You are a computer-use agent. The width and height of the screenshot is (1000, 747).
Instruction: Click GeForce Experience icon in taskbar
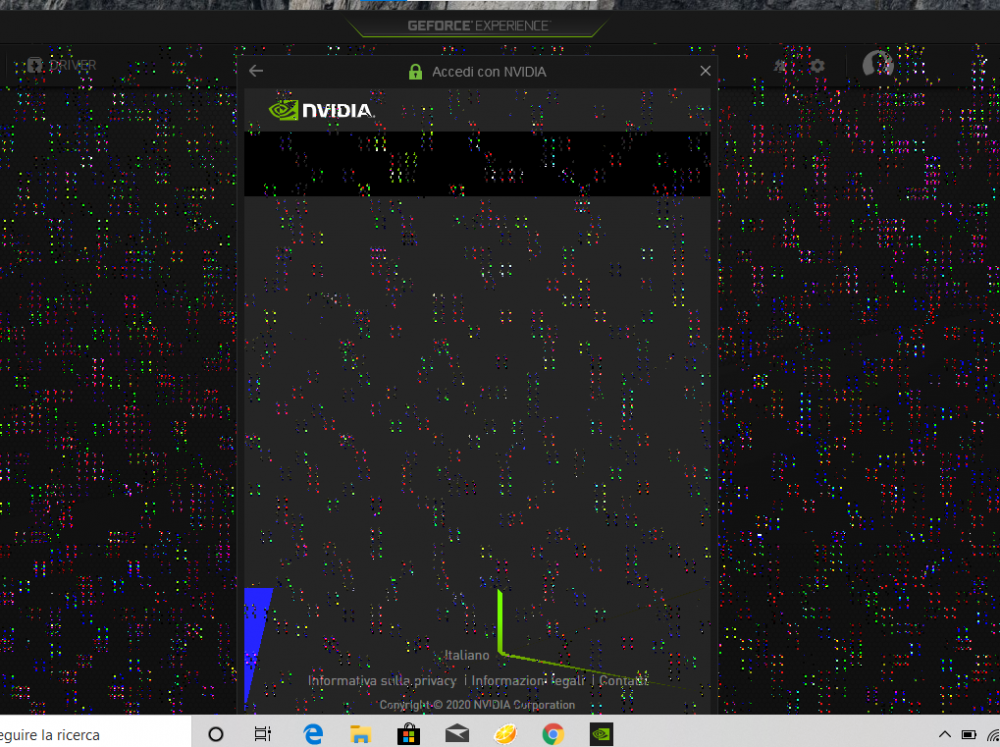[601, 734]
